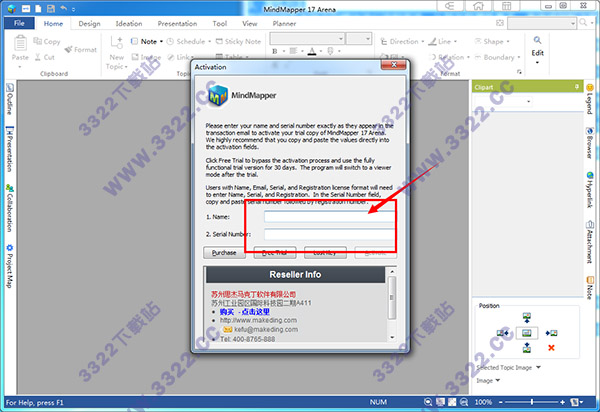The width and height of the screenshot is (600, 412).
Task: Click the Format painter brush icon
Action: pyautogui.click(x=68, y=49)
